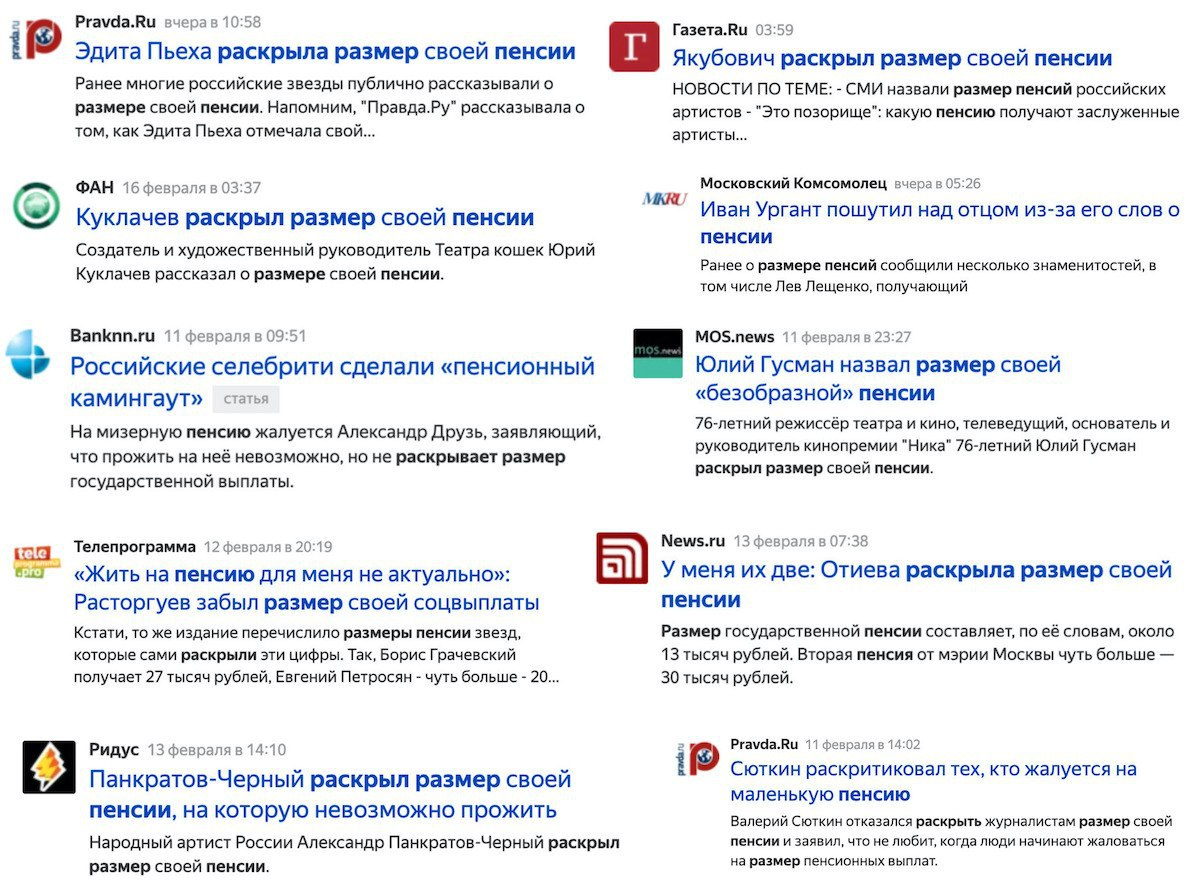The width and height of the screenshot is (1200, 892).
Task: Click the green ФАН agency logo
Action: click(x=37, y=205)
